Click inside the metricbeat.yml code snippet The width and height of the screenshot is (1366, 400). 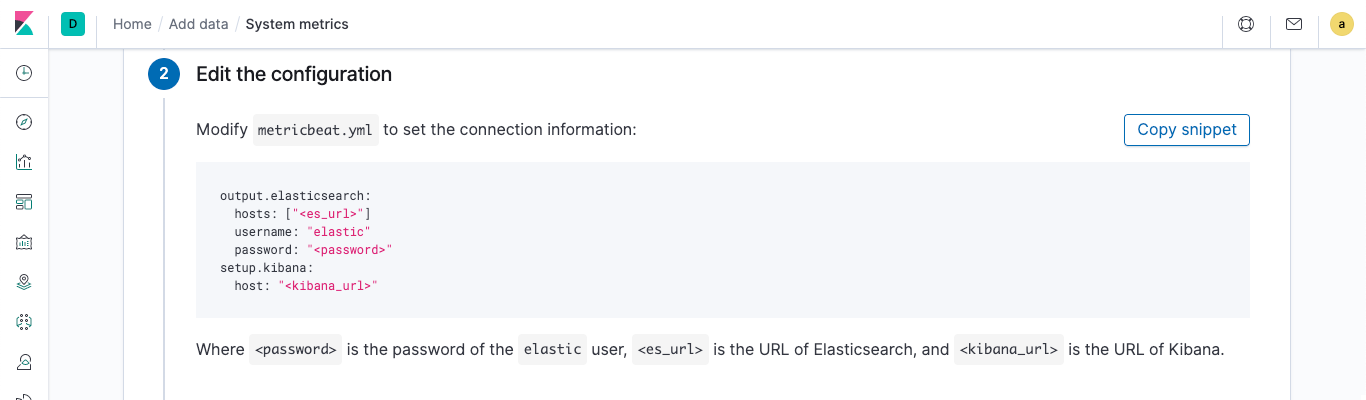723,240
